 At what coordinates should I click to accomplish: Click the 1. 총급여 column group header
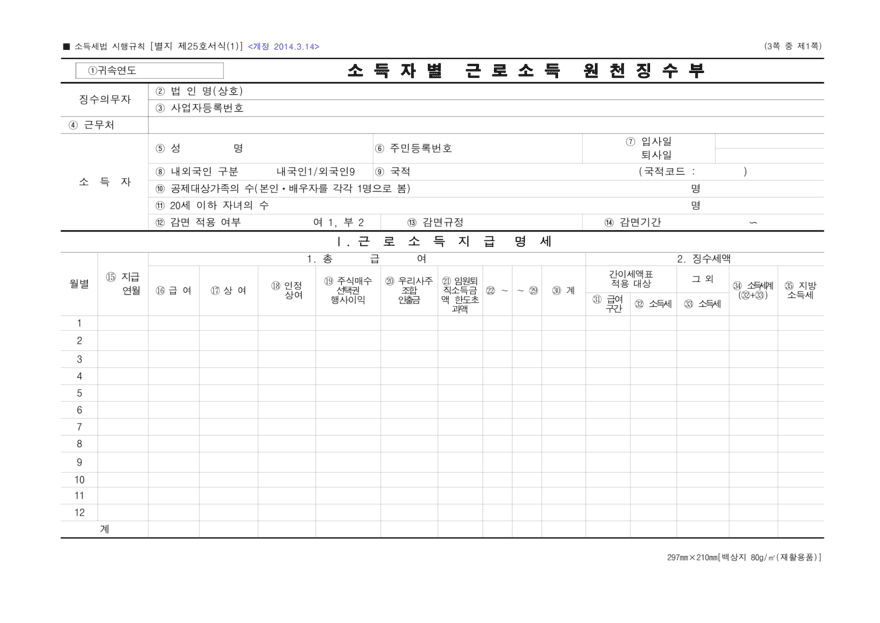coord(366,259)
